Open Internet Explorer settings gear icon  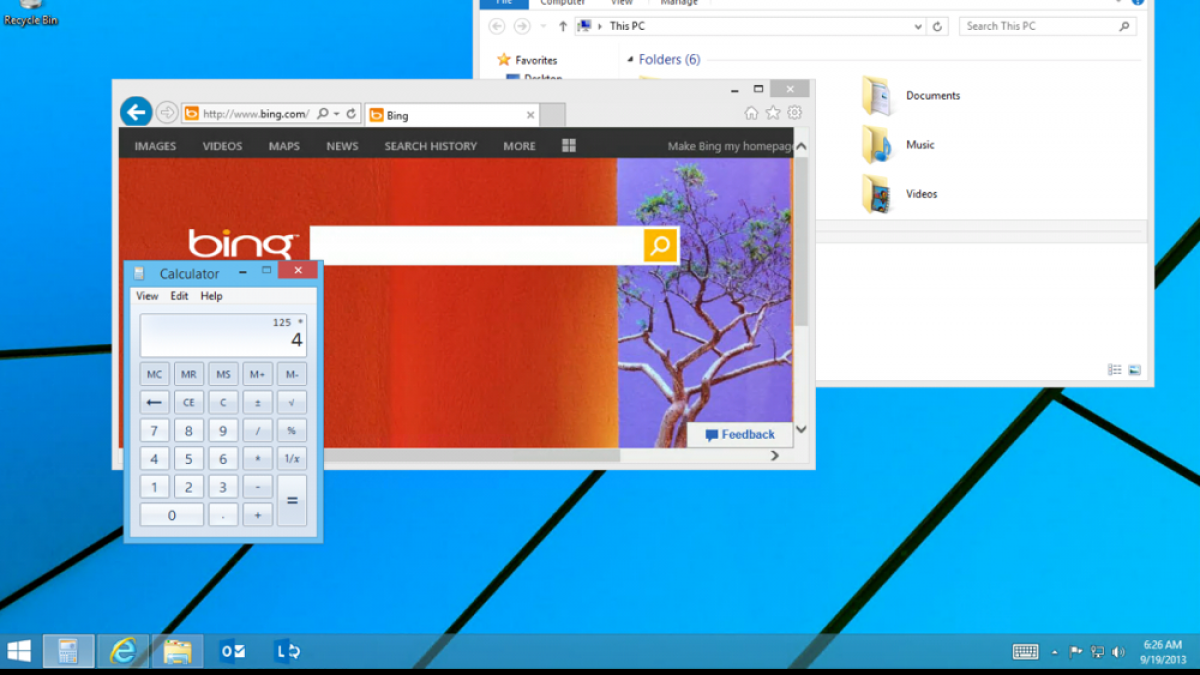[795, 113]
